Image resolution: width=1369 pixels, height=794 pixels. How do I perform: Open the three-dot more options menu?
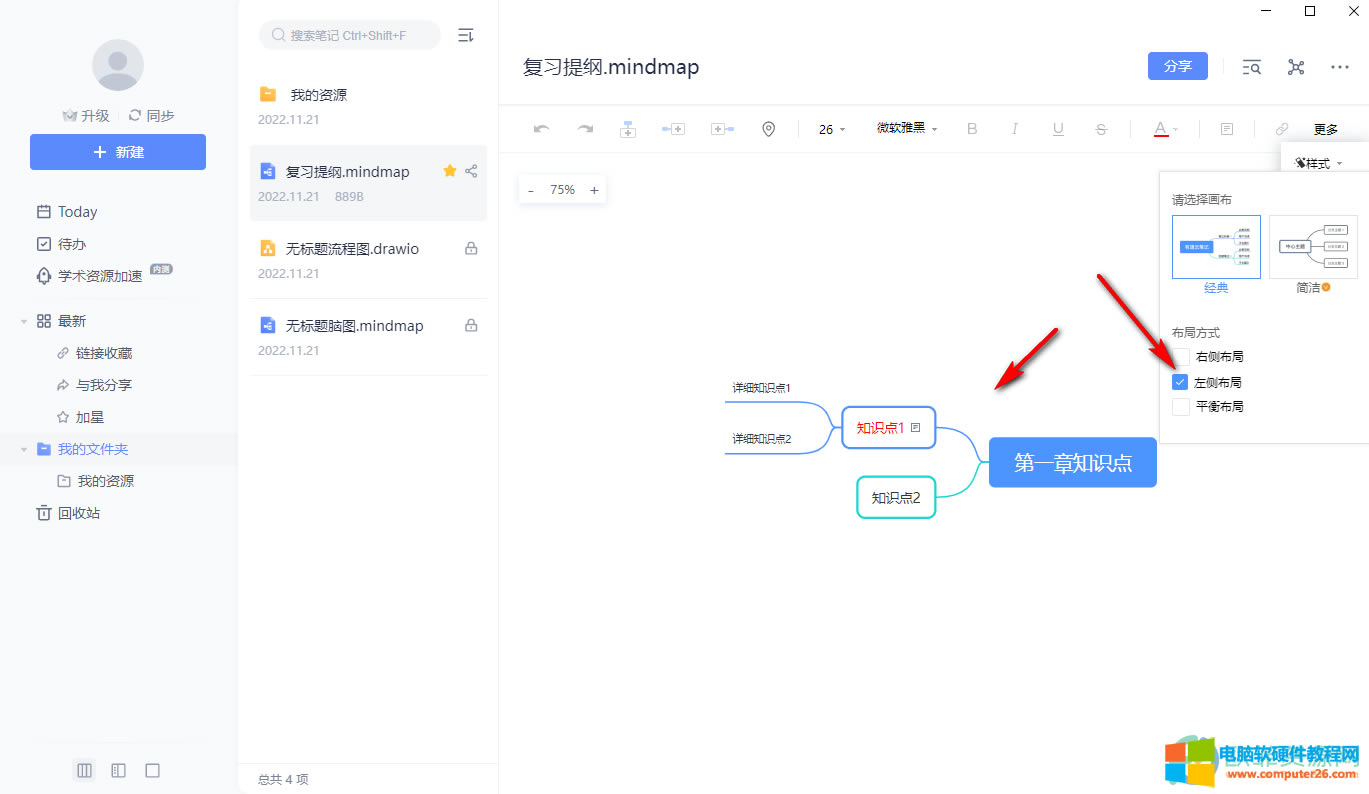(1340, 67)
